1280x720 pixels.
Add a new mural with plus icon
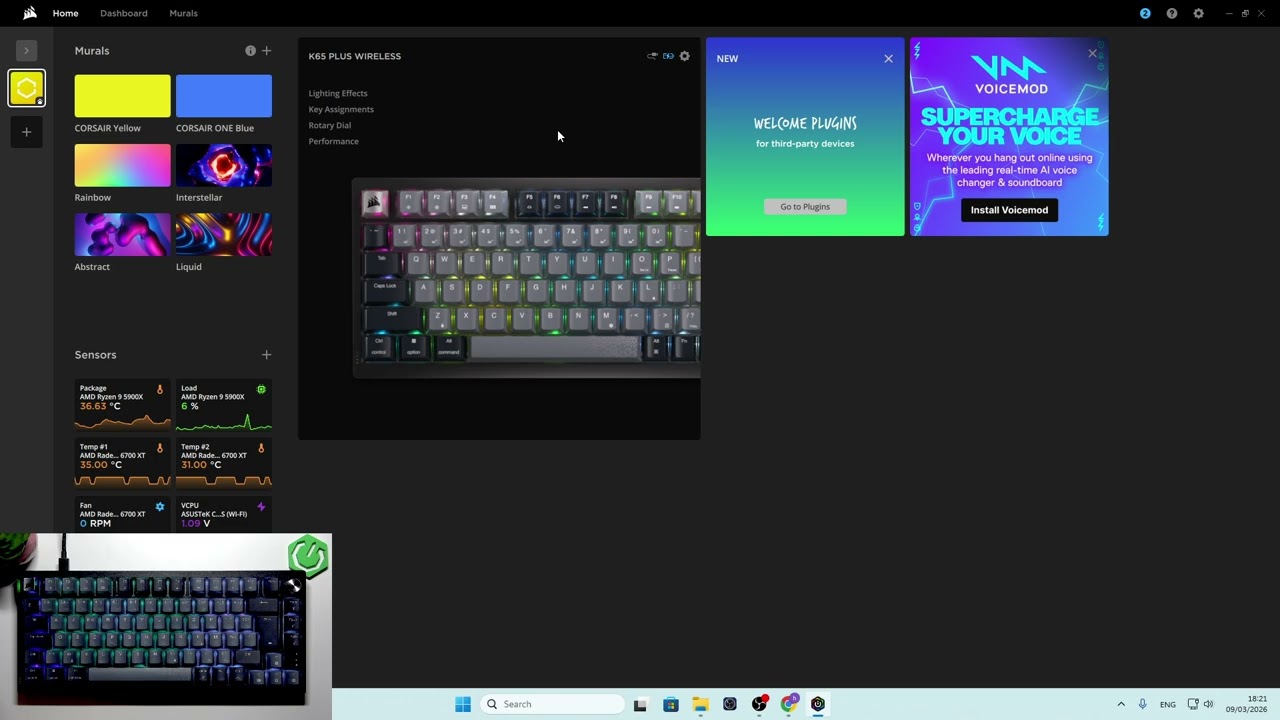tap(266, 50)
